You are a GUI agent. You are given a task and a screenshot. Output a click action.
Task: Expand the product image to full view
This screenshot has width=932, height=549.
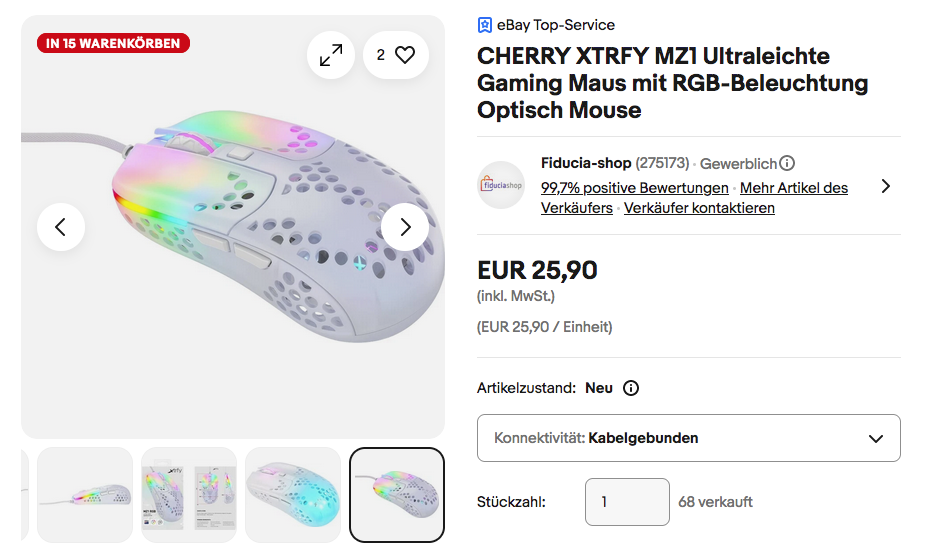[x=330, y=56]
